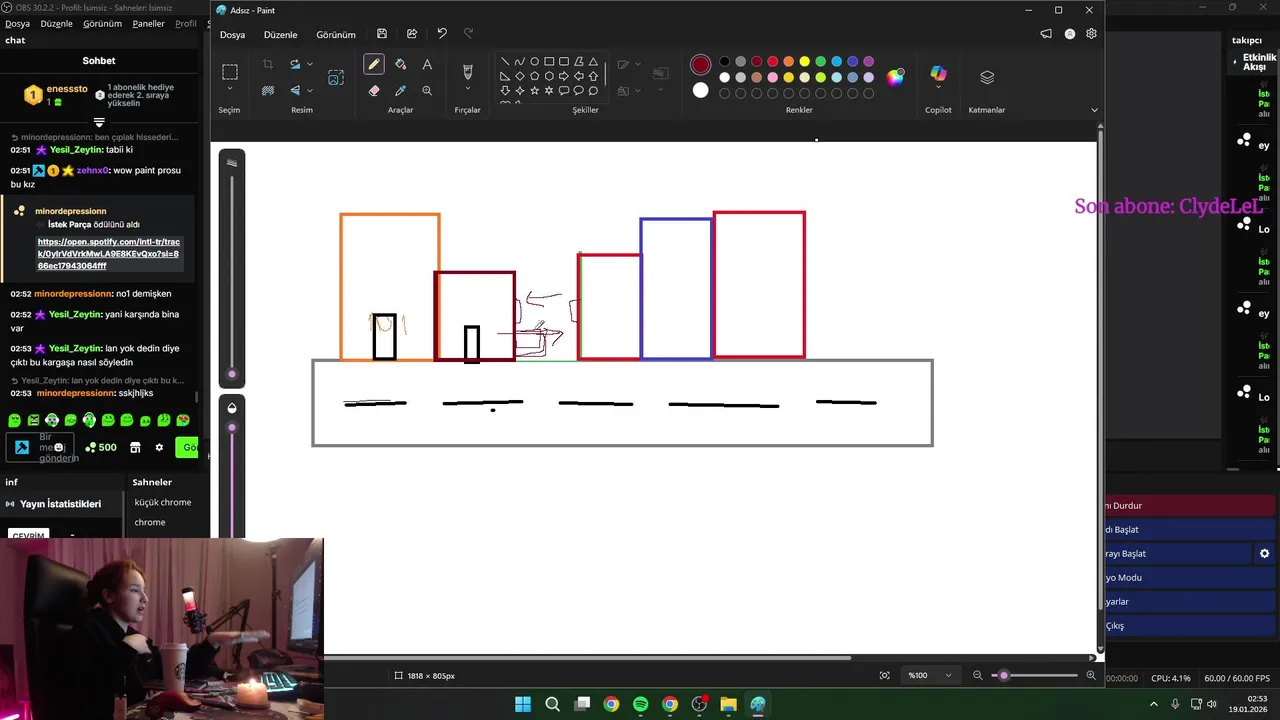The height and width of the screenshot is (720, 1280).
Task: Open OBS Görünüm menu
Action: click(102, 23)
